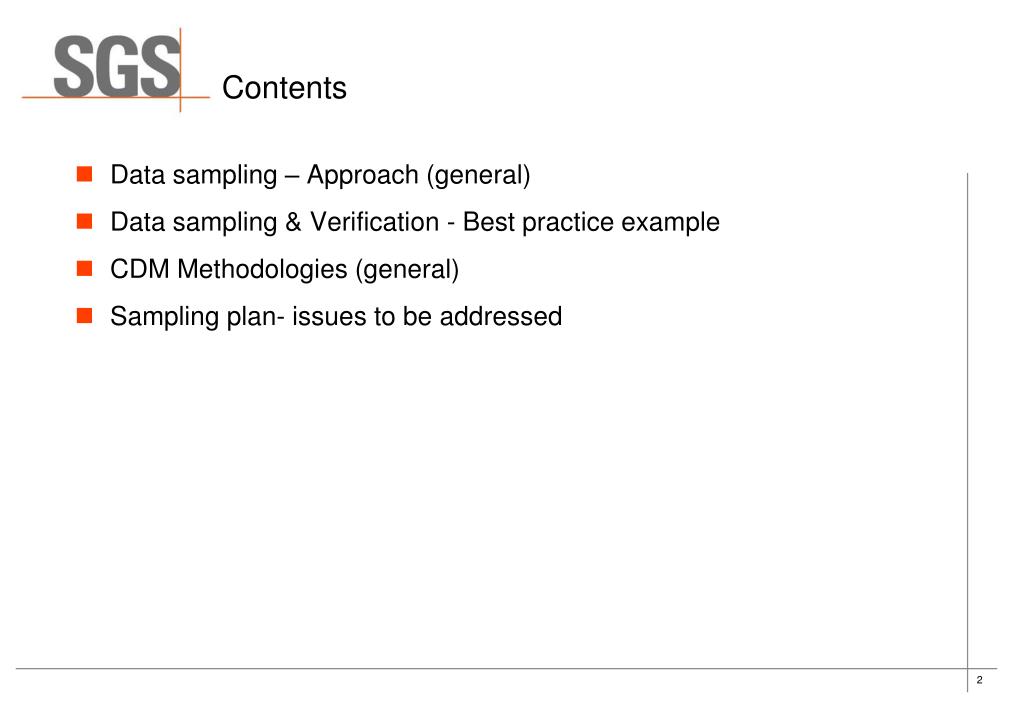Screen dimensions: 1023x708
Task: Click the word Approach in the first bullet
Action: (x=363, y=175)
